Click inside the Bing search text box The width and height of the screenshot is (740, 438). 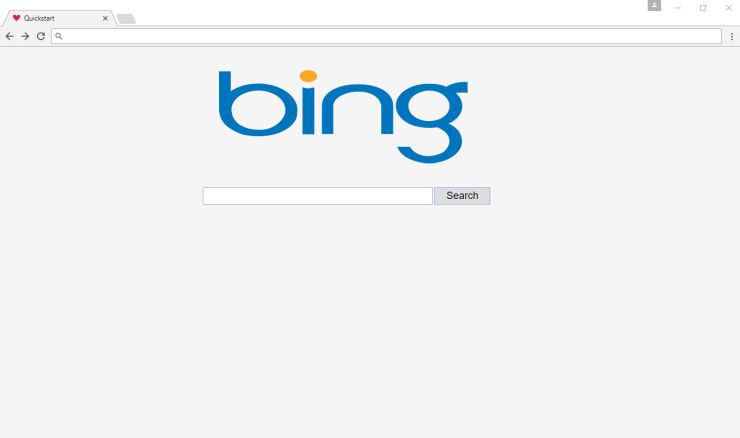318,196
